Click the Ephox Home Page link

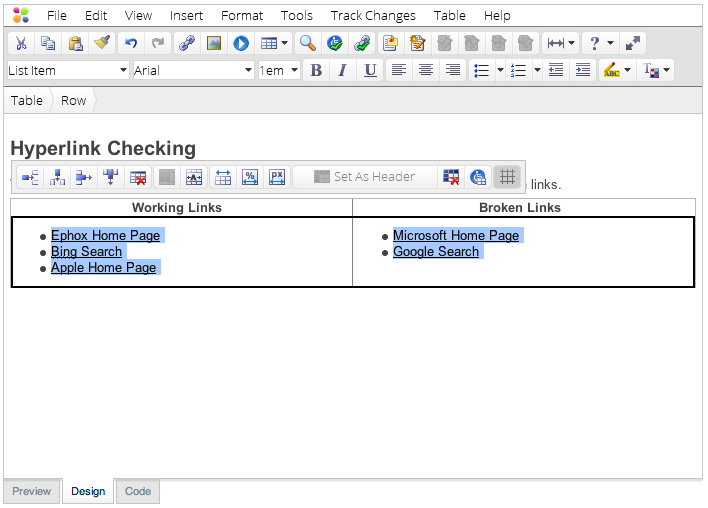coord(105,236)
